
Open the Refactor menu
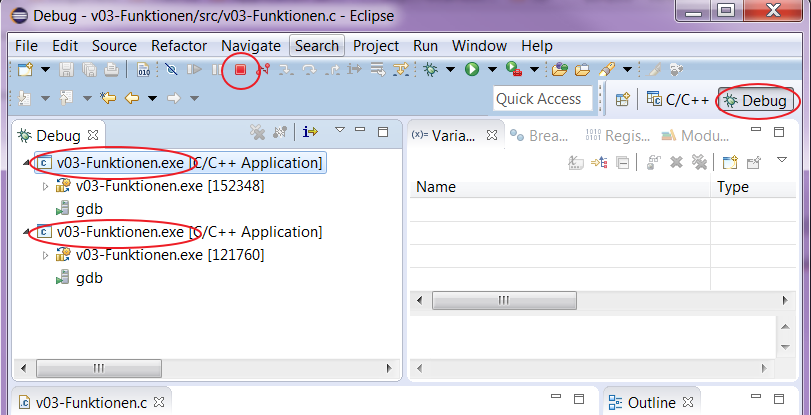179,46
